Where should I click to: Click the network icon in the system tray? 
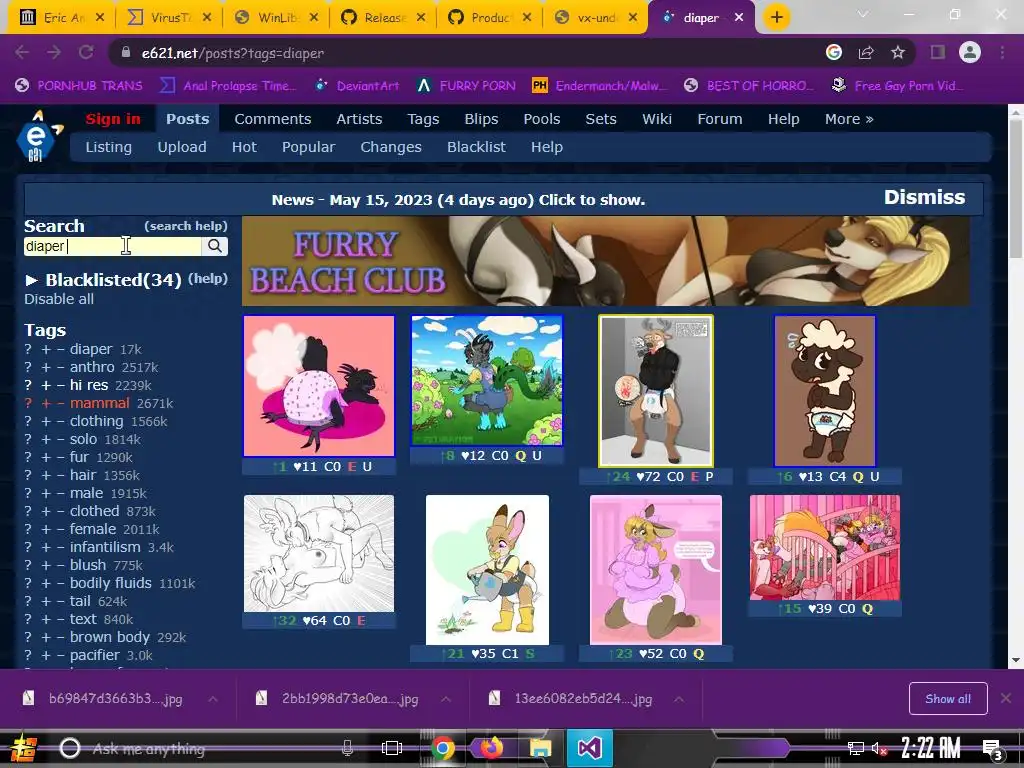click(x=856, y=749)
